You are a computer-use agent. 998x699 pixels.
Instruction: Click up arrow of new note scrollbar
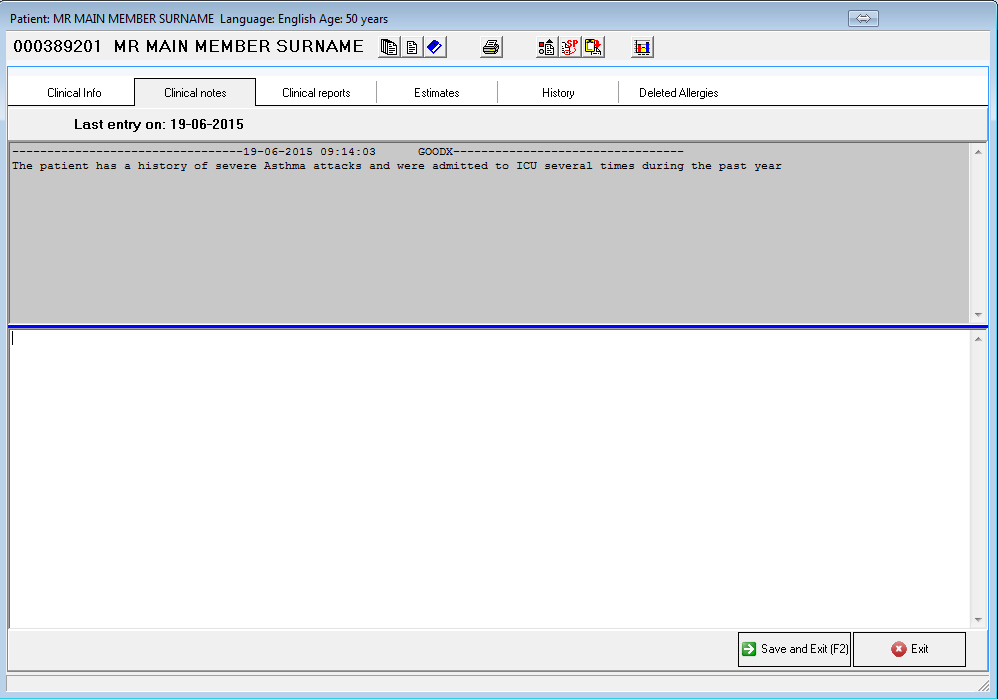click(978, 339)
